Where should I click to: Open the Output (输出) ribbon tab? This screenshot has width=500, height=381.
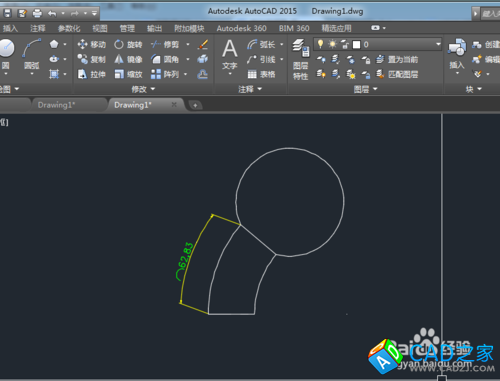[154, 28]
